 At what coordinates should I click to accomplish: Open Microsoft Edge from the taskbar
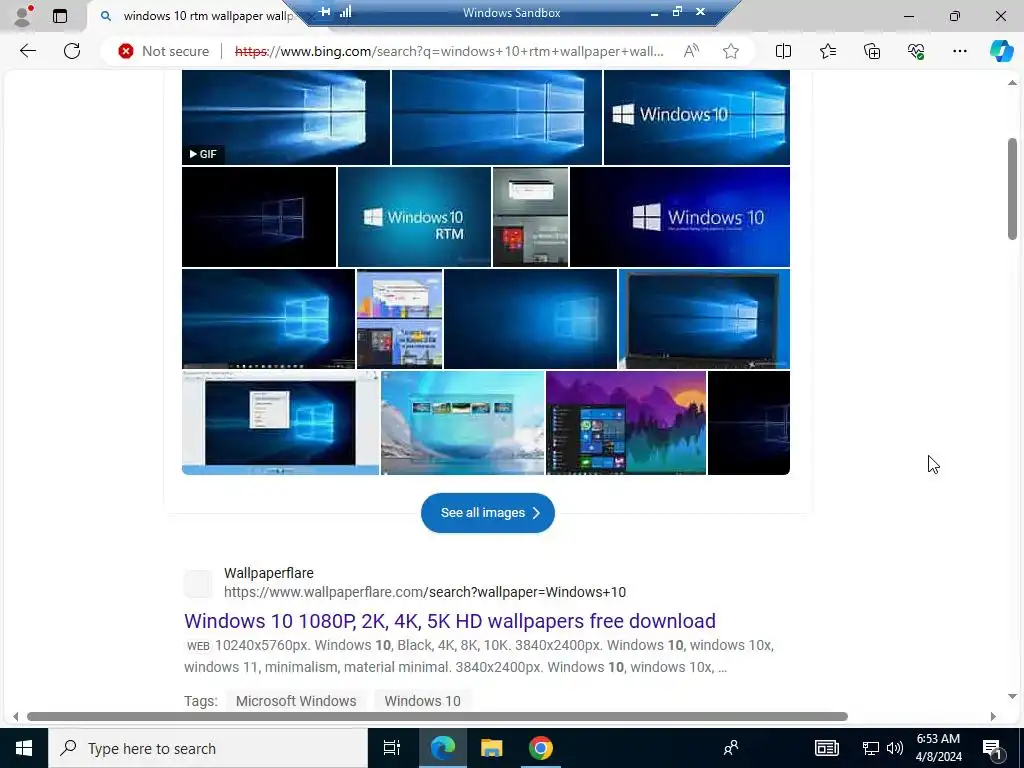442,748
